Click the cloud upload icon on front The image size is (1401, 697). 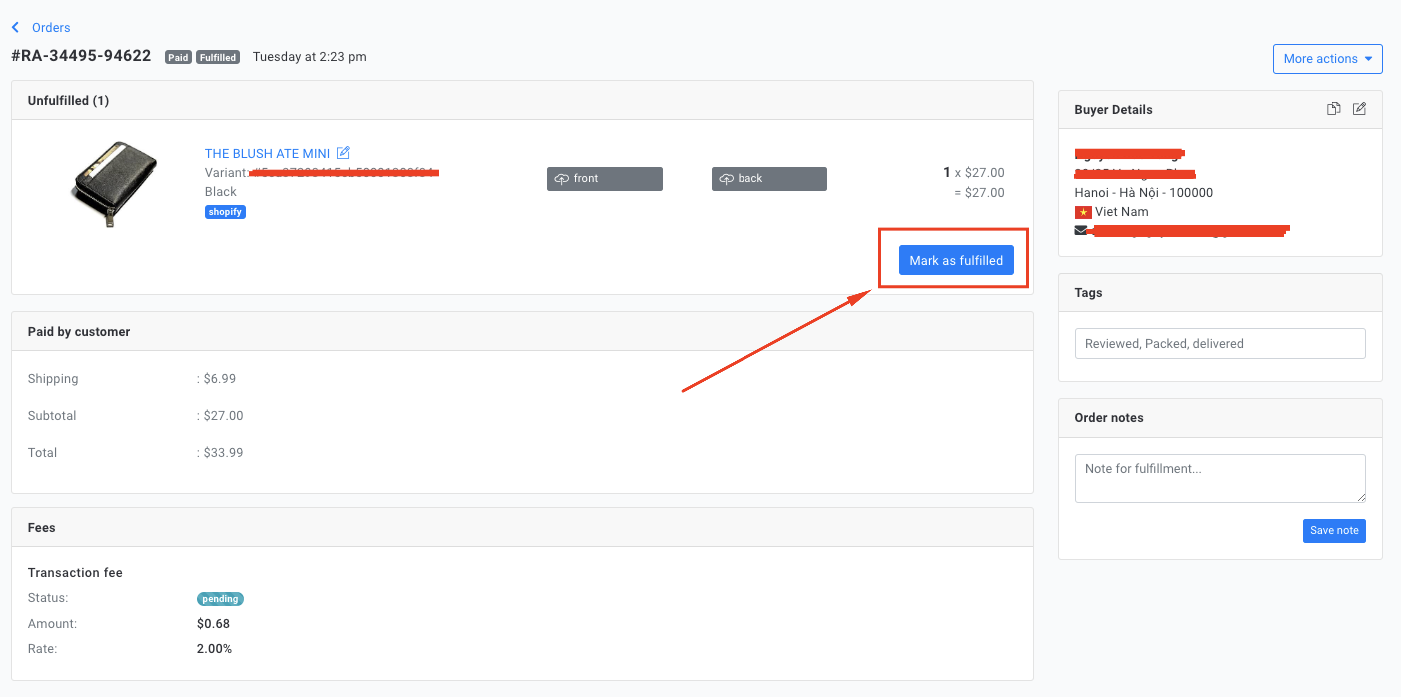click(x=562, y=179)
